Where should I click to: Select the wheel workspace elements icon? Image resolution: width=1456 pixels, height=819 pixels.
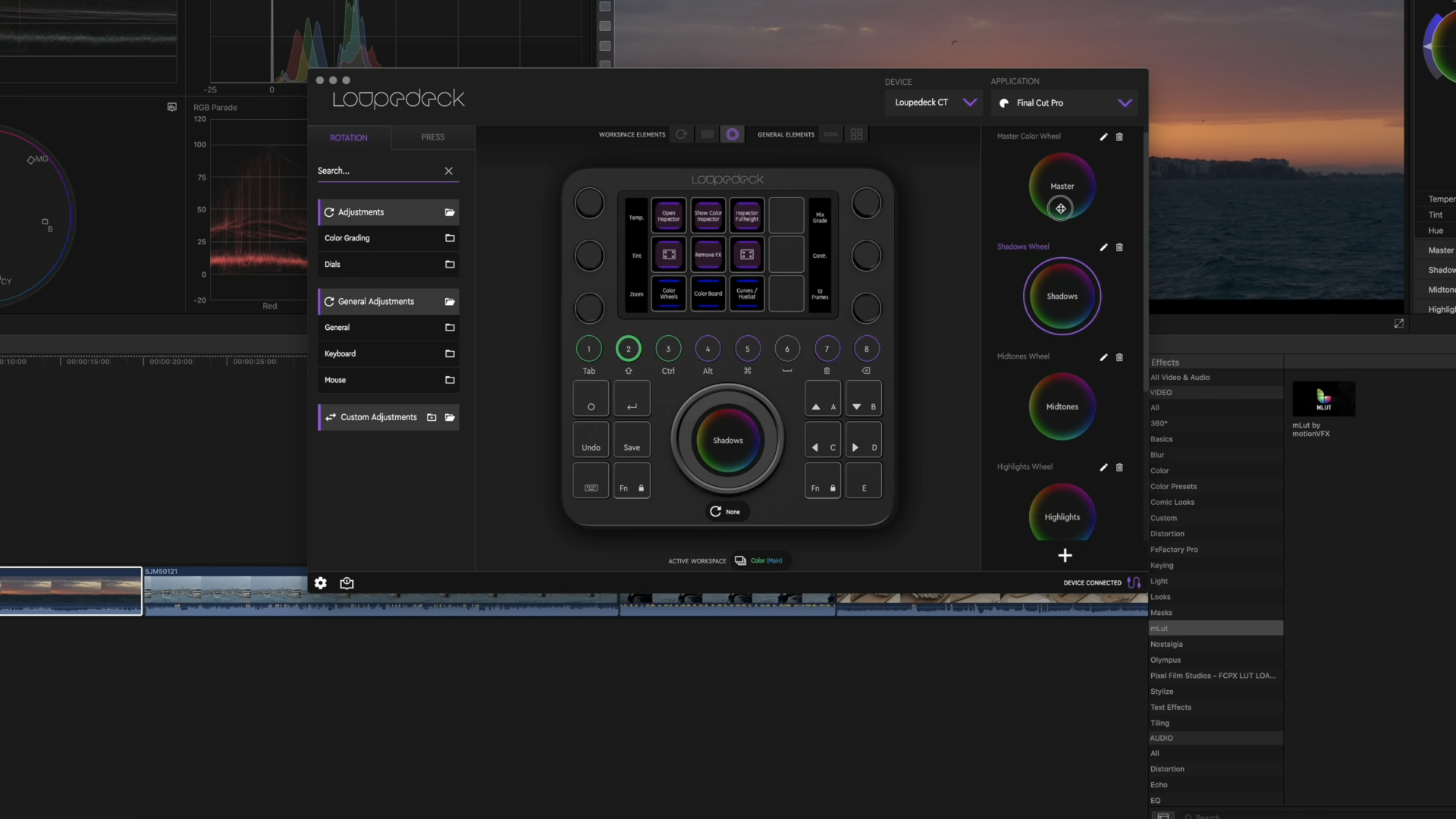click(x=732, y=134)
